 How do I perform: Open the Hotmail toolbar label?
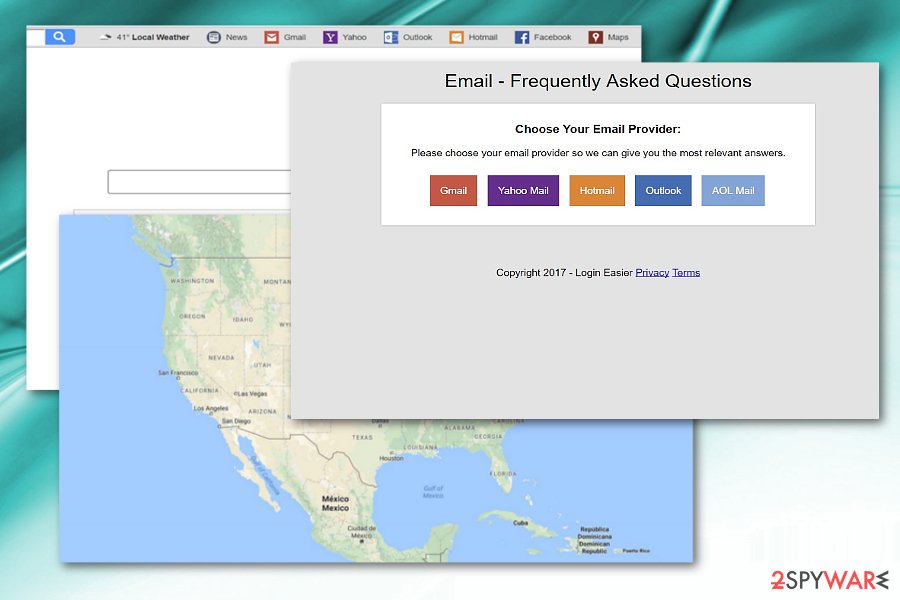(x=483, y=37)
